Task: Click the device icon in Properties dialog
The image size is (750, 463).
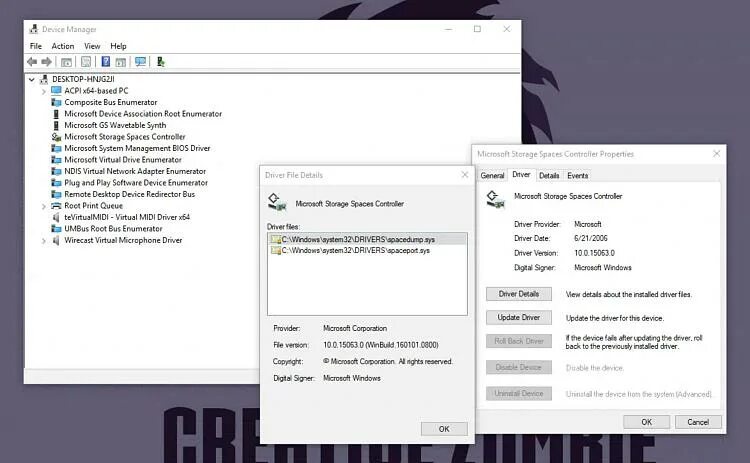Action: (495, 199)
